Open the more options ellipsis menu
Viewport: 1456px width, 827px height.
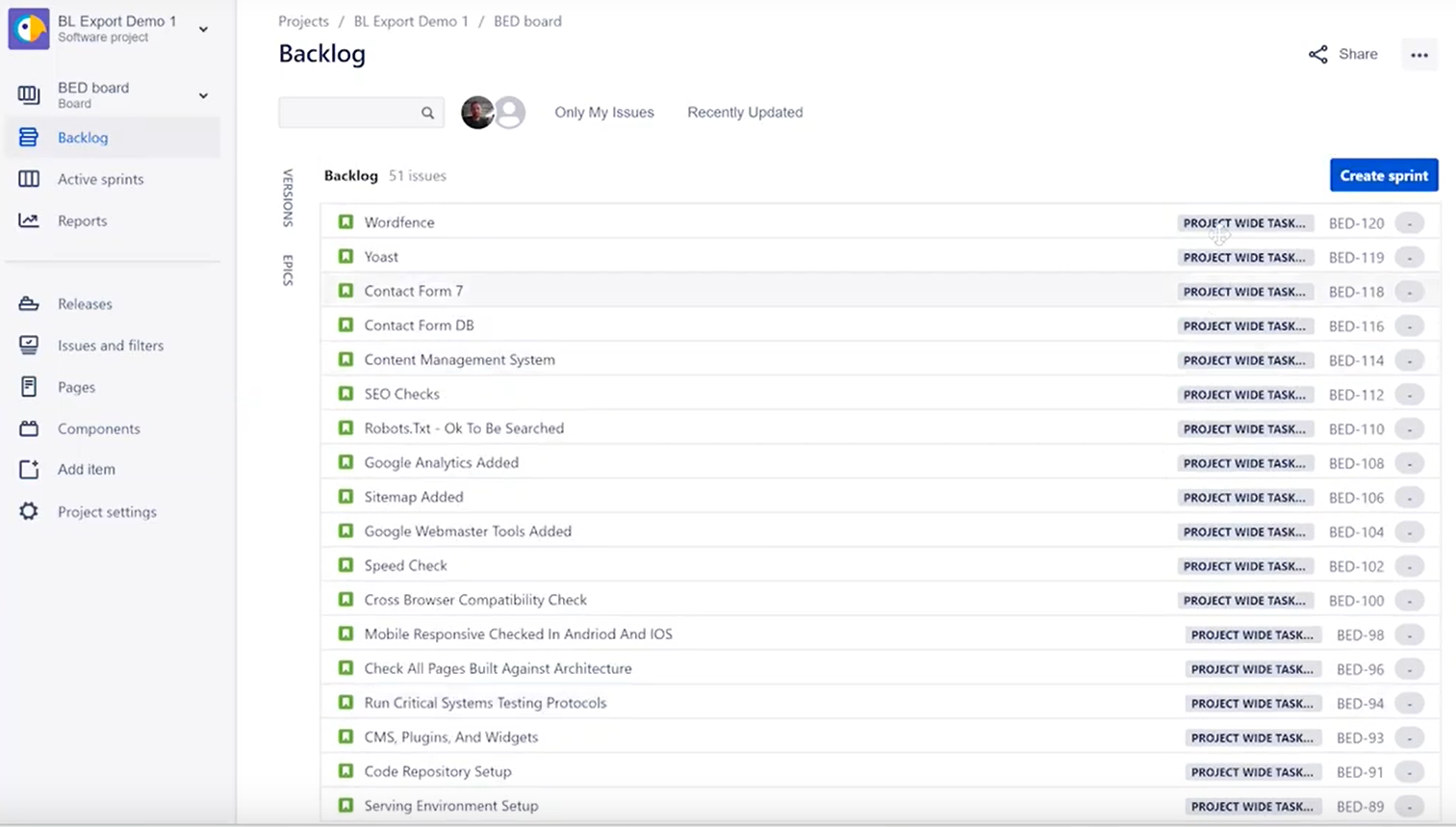point(1418,55)
